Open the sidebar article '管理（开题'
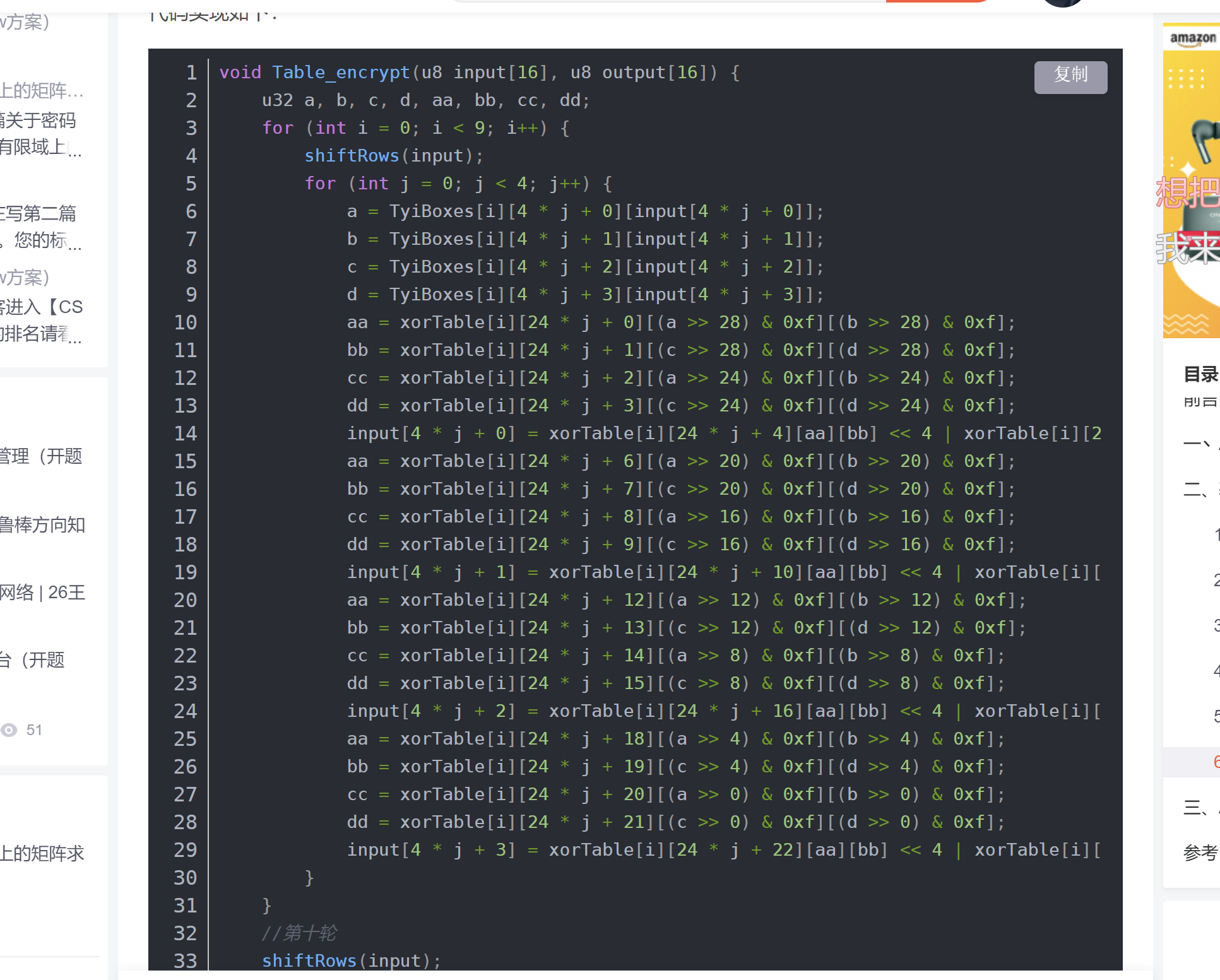The height and width of the screenshot is (980, 1220). point(42,456)
